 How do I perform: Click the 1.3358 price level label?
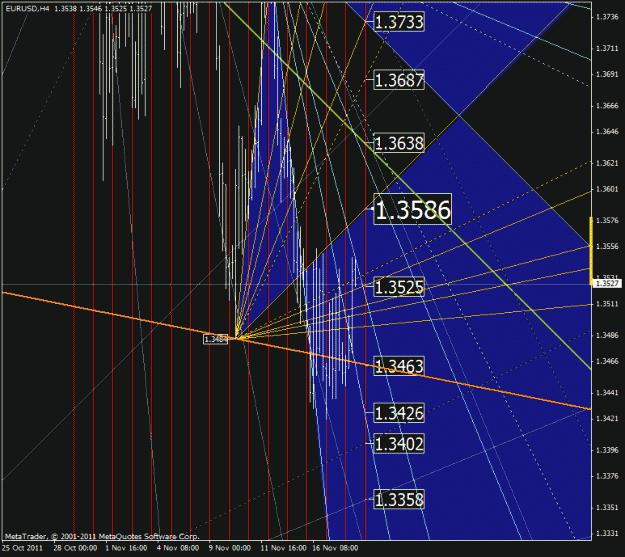click(399, 499)
